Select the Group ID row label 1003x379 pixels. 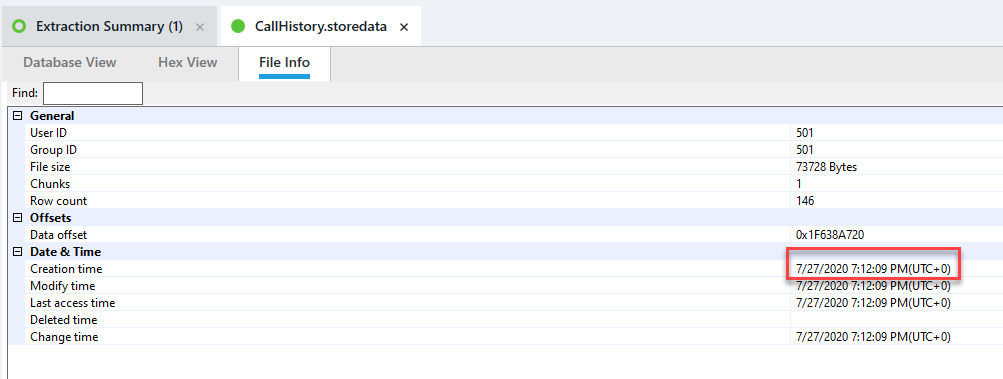point(54,150)
